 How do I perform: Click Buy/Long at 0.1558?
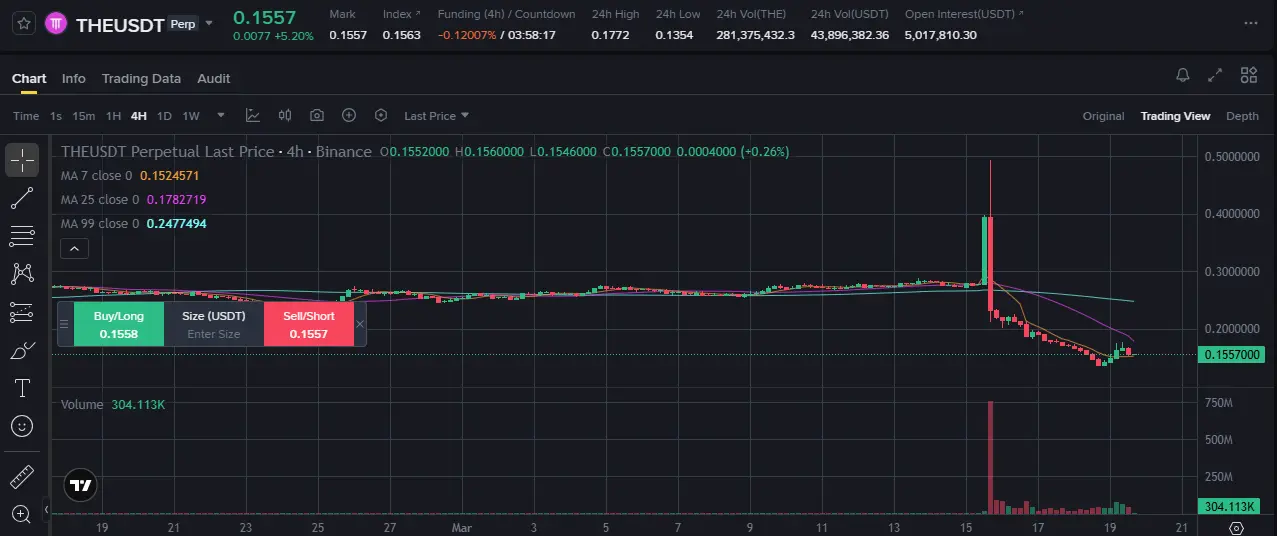tap(119, 324)
